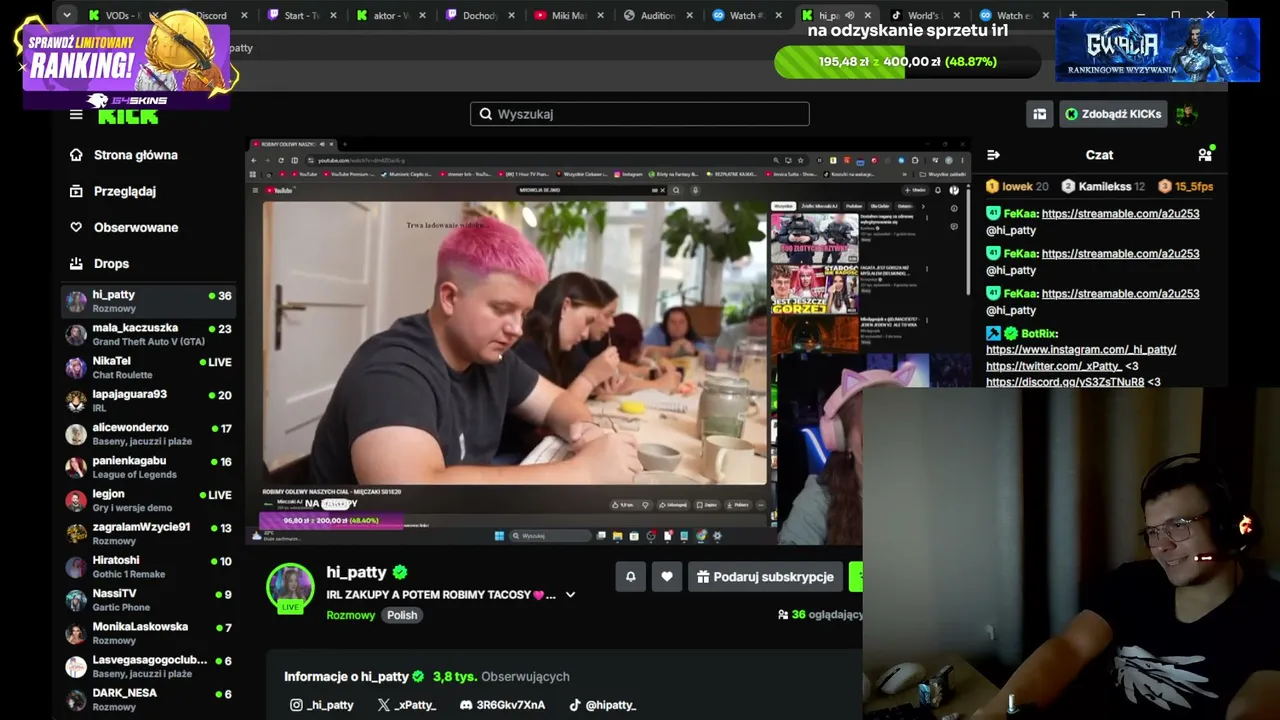Expand the stream title chevron
1280x720 pixels.
pyautogui.click(x=570, y=595)
